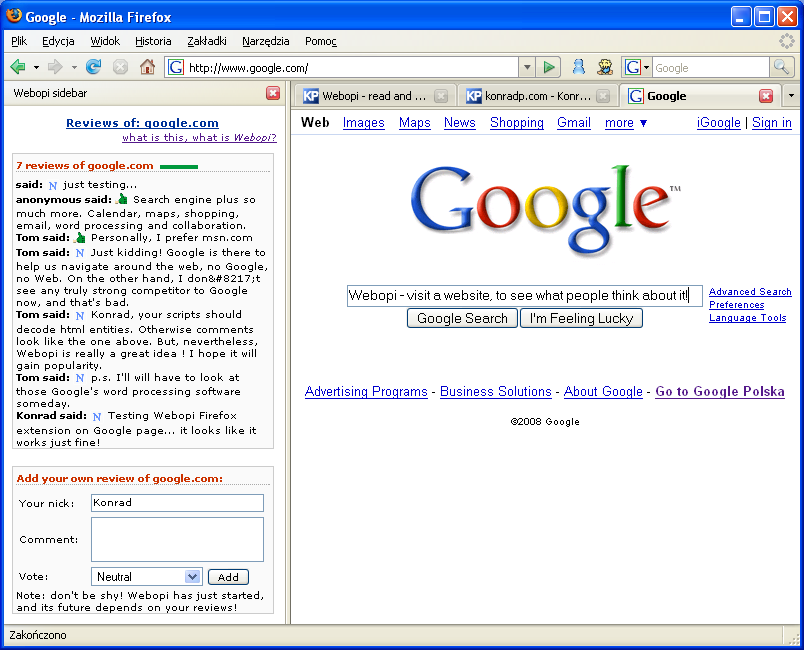Click neutral N icon beside 'Konrad, your scripts'
The image size is (804, 650).
click(x=79, y=315)
